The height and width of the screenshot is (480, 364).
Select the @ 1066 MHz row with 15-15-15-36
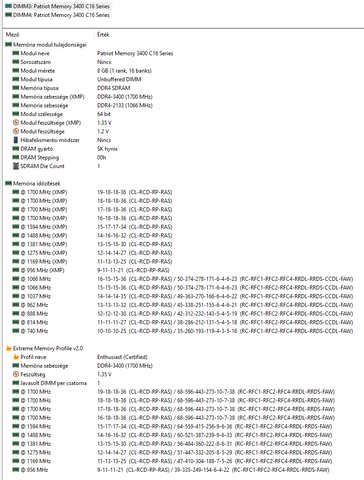[x=183, y=287]
